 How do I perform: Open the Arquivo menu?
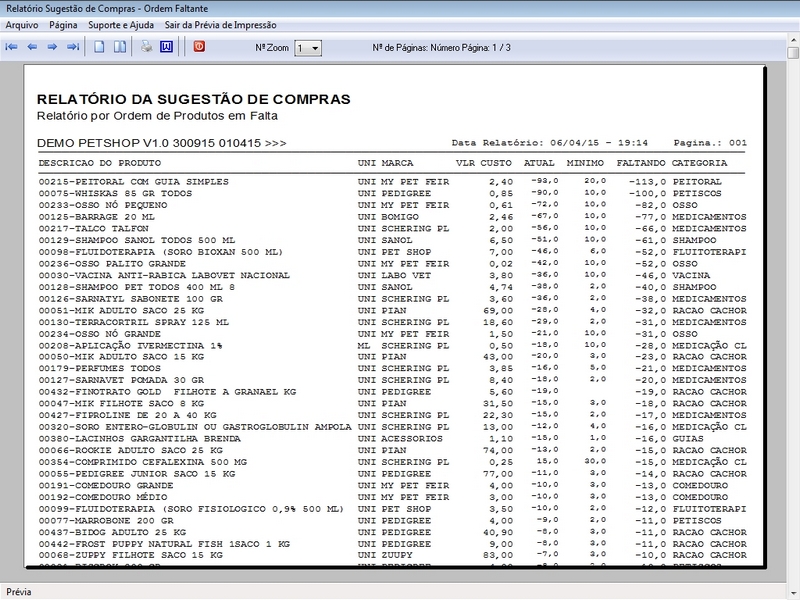click(x=21, y=25)
